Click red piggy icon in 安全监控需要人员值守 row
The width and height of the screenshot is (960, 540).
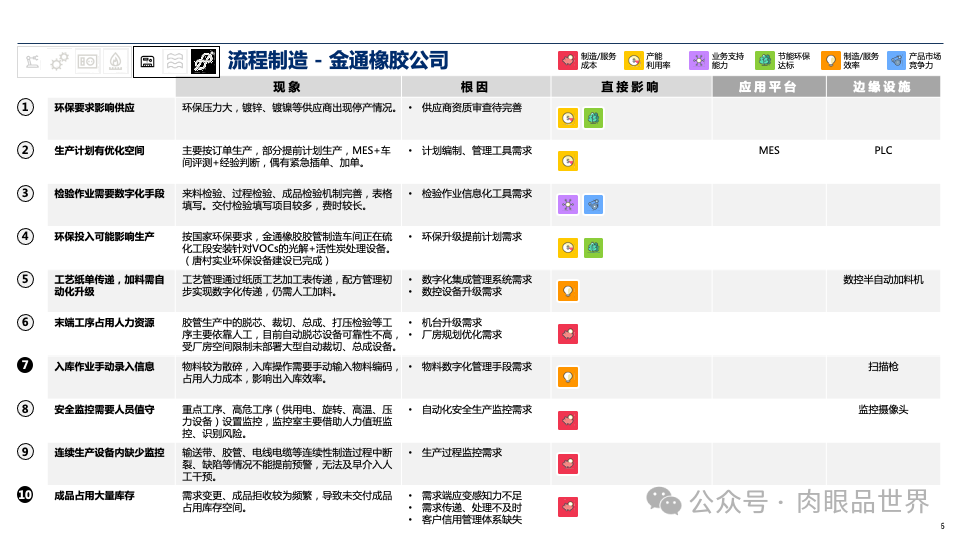point(568,421)
